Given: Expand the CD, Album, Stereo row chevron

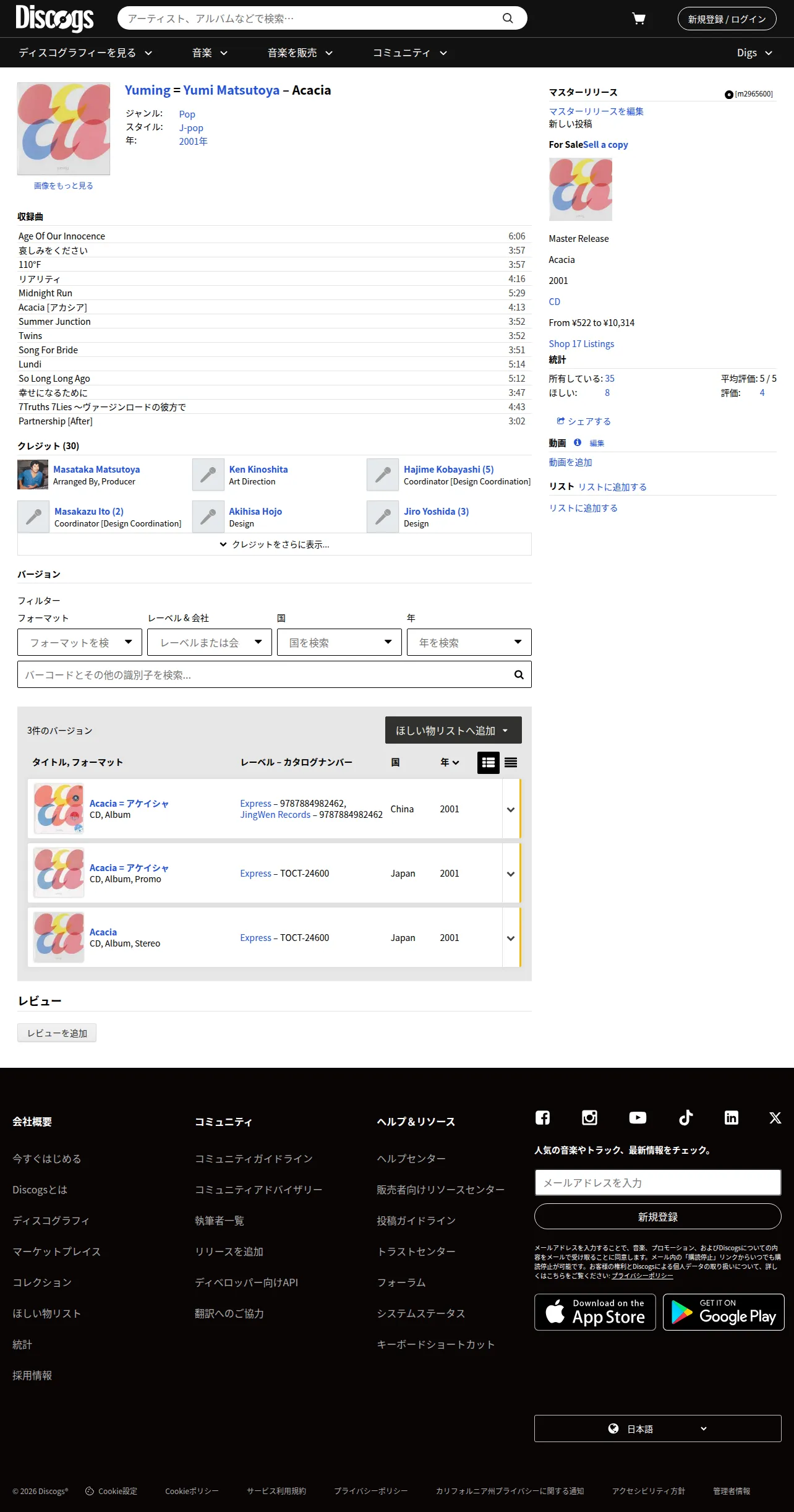Looking at the screenshot, I should [511, 938].
